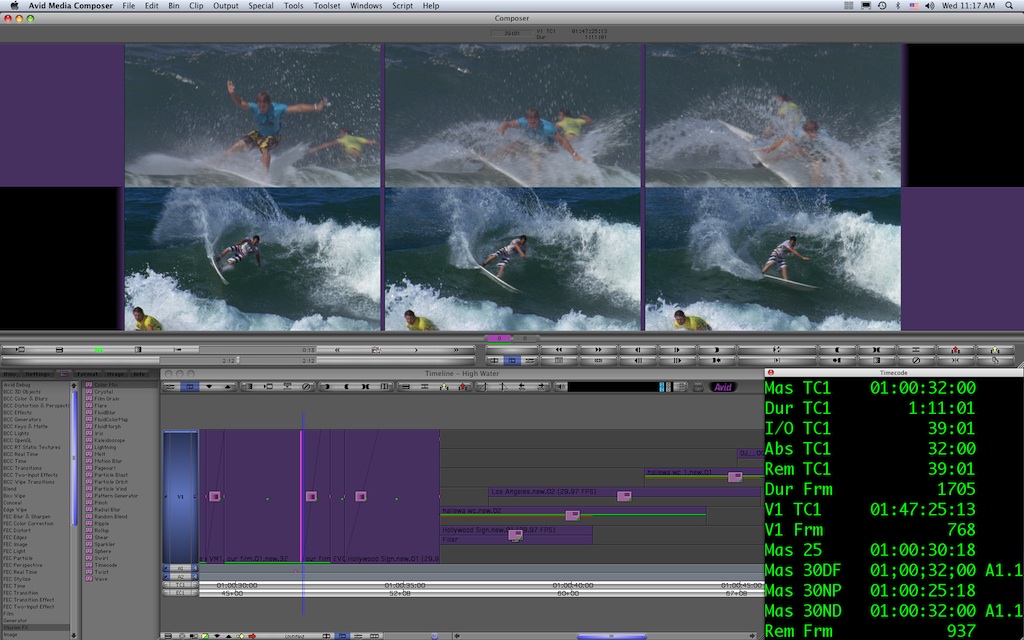Image resolution: width=1024 pixels, height=640 pixels.
Task: Select the Blend effect category
Action: [x=10, y=488]
